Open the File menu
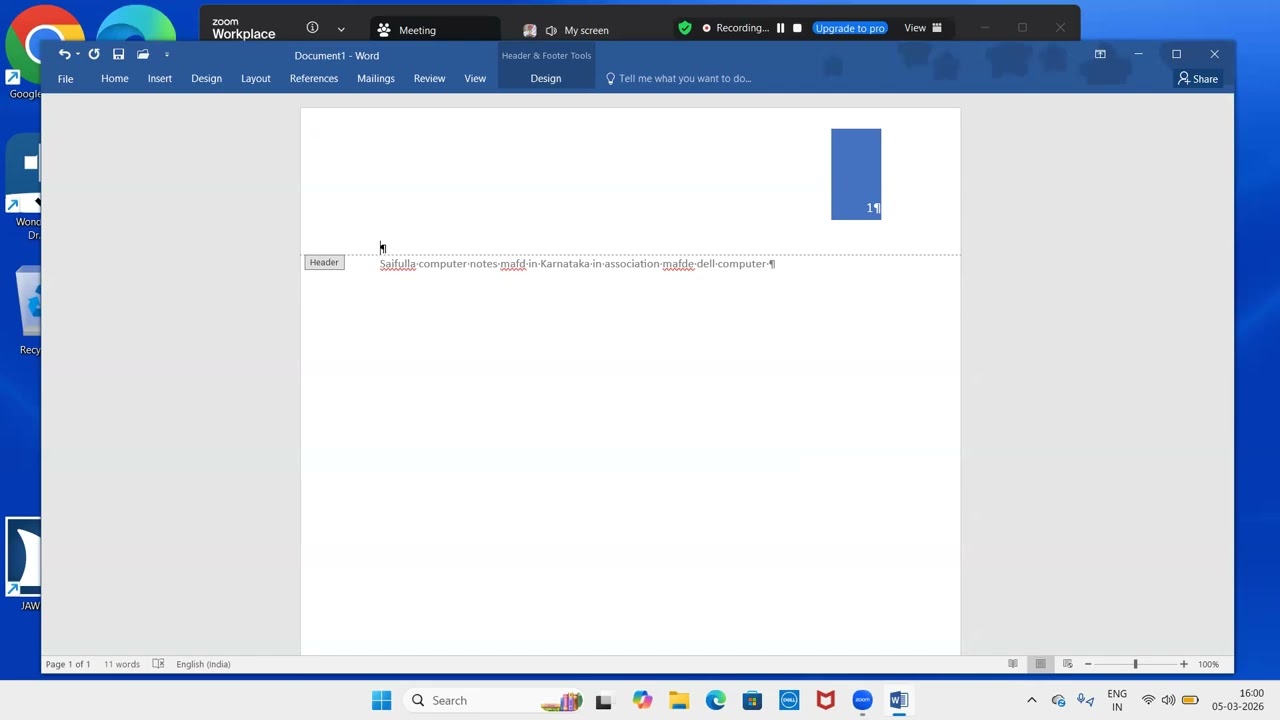 pos(65,78)
